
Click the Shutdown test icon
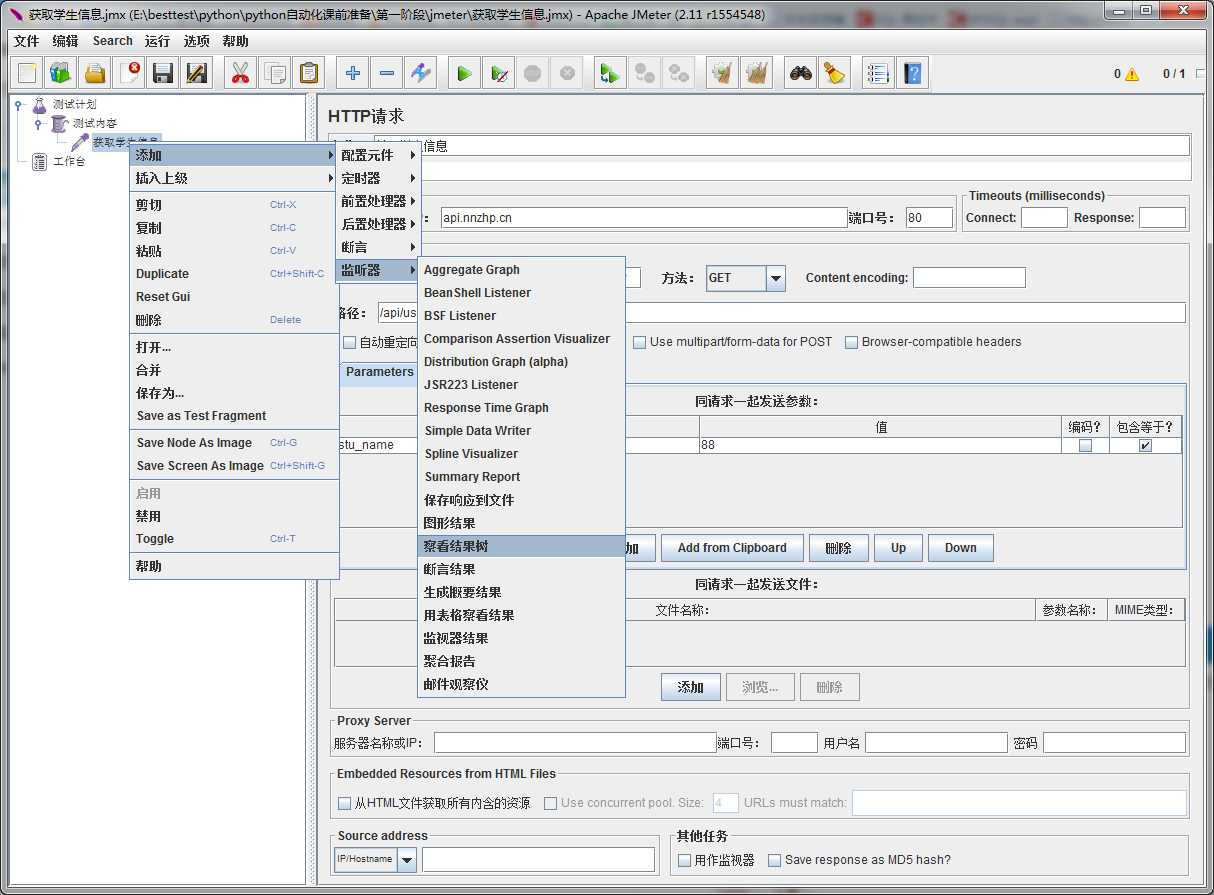(x=566, y=73)
